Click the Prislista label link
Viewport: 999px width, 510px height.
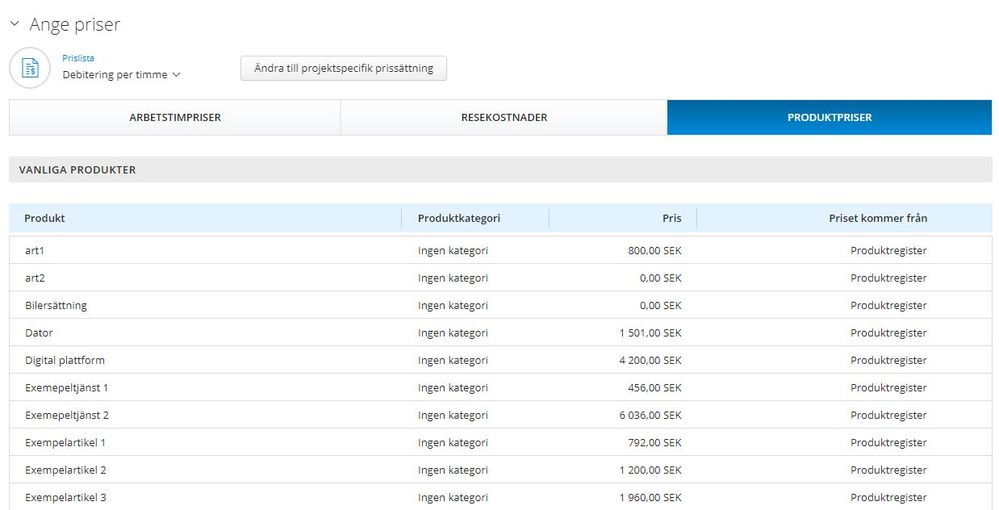78,58
